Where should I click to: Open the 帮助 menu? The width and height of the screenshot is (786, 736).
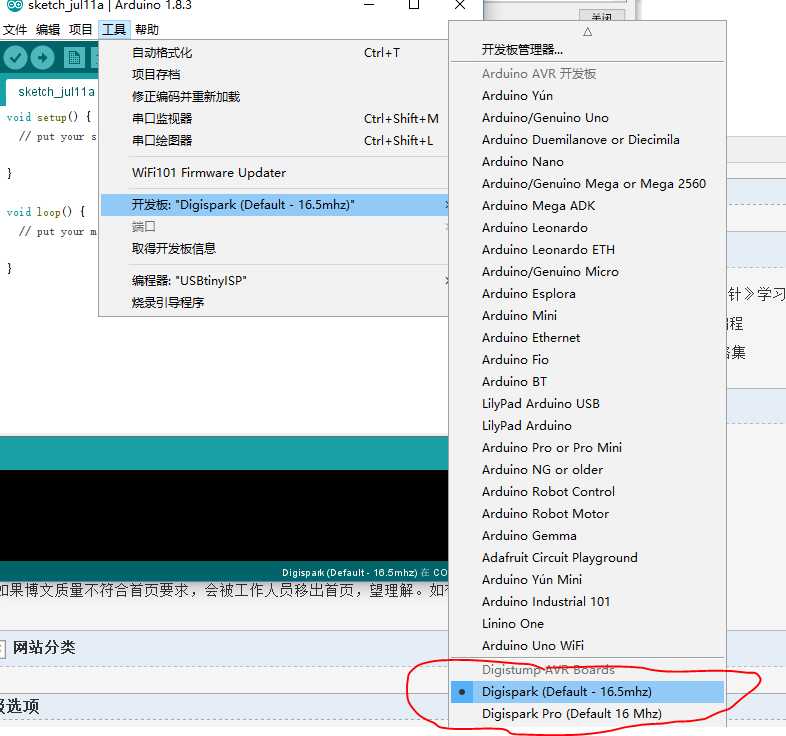[x=147, y=30]
